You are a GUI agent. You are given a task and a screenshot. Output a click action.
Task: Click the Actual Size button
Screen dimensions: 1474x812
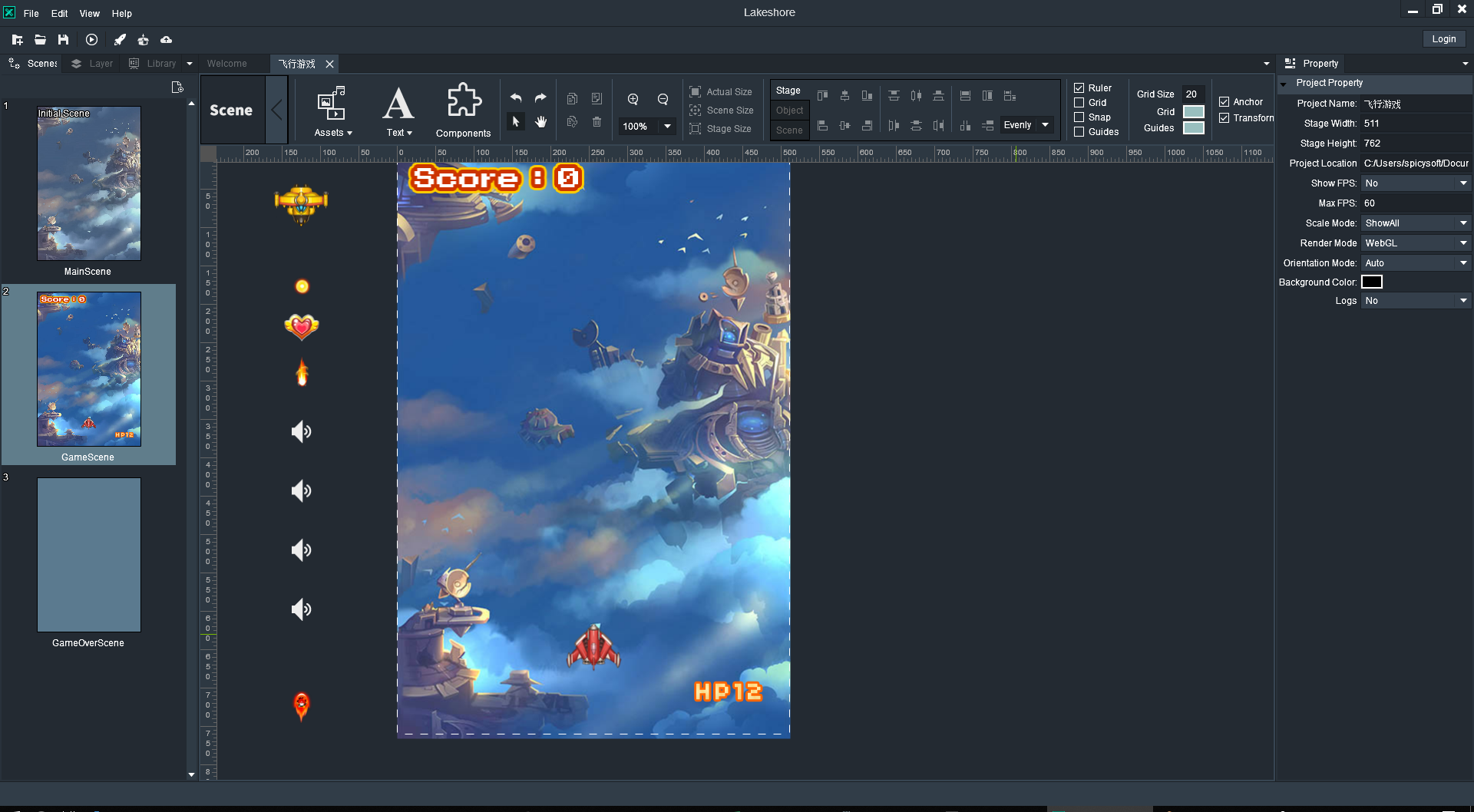coord(721,91)
